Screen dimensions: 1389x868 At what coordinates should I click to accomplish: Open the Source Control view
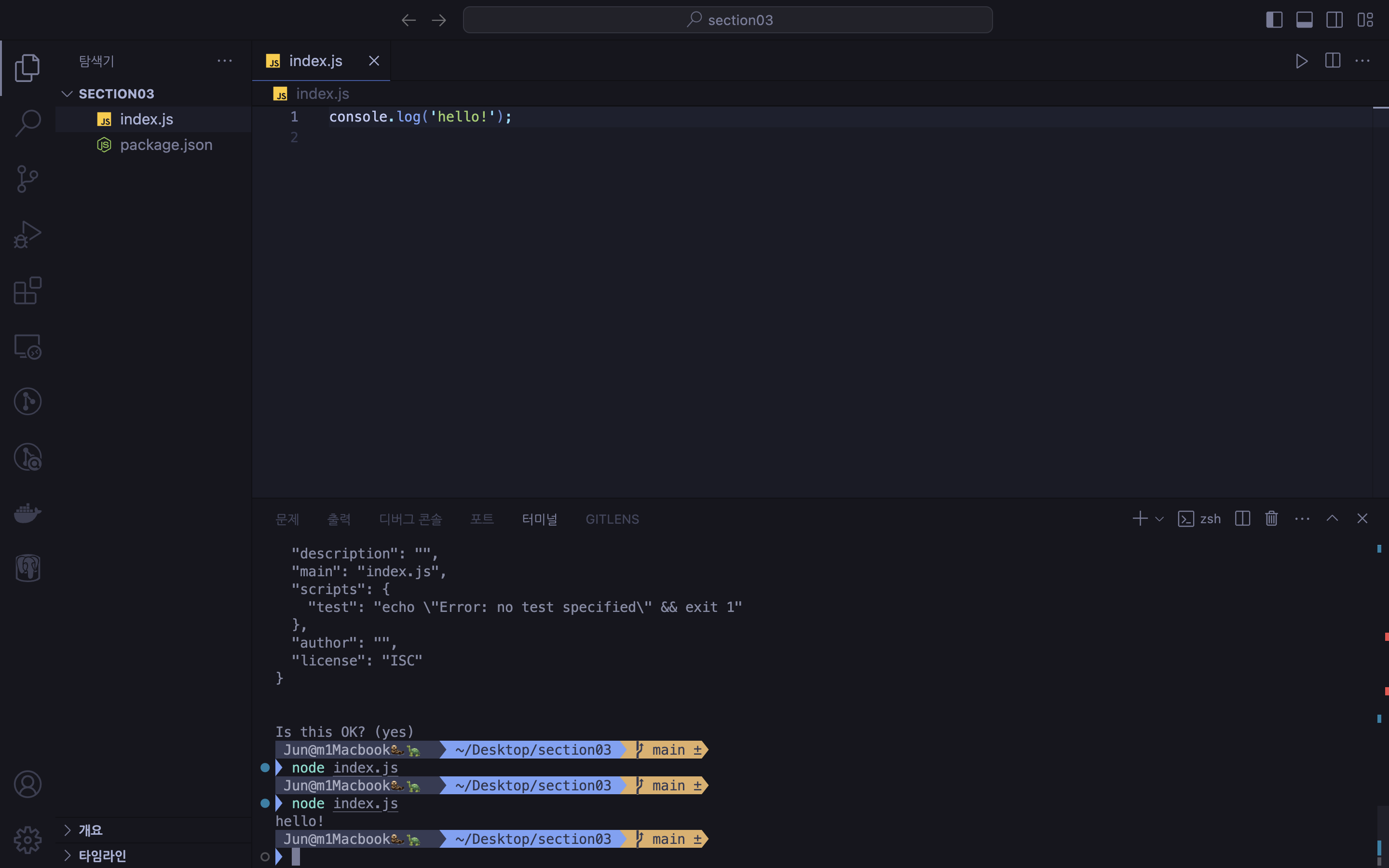pyautogui.click(x=27, y=178)
